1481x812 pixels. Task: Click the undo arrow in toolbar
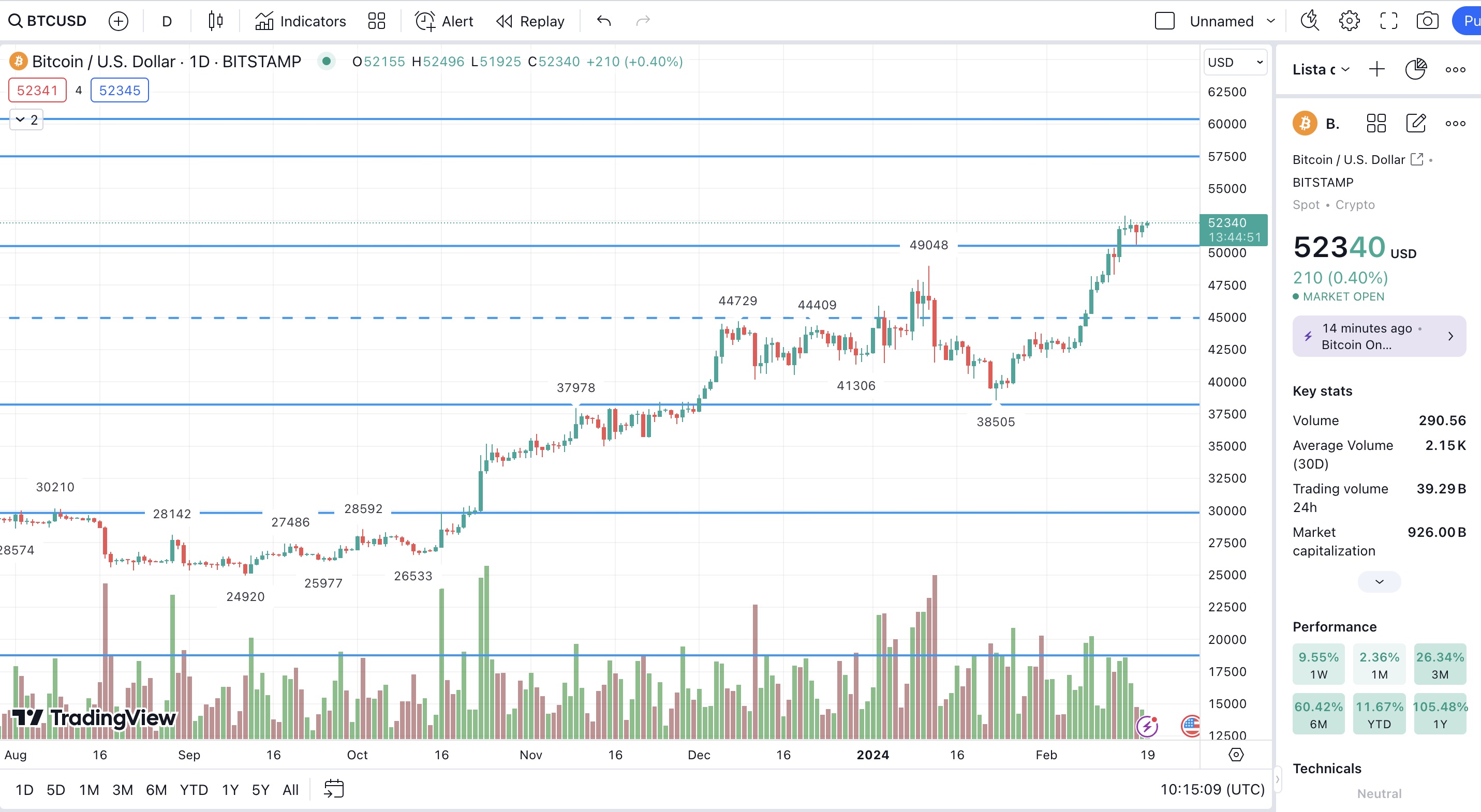(x=604, y=21)
